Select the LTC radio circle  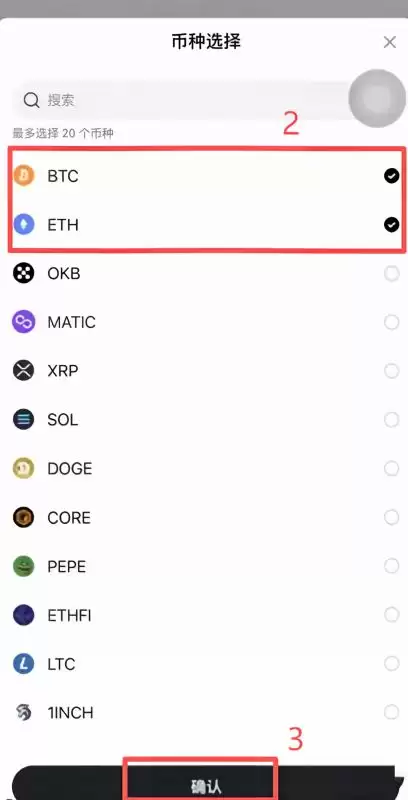[x=392, y=664]
